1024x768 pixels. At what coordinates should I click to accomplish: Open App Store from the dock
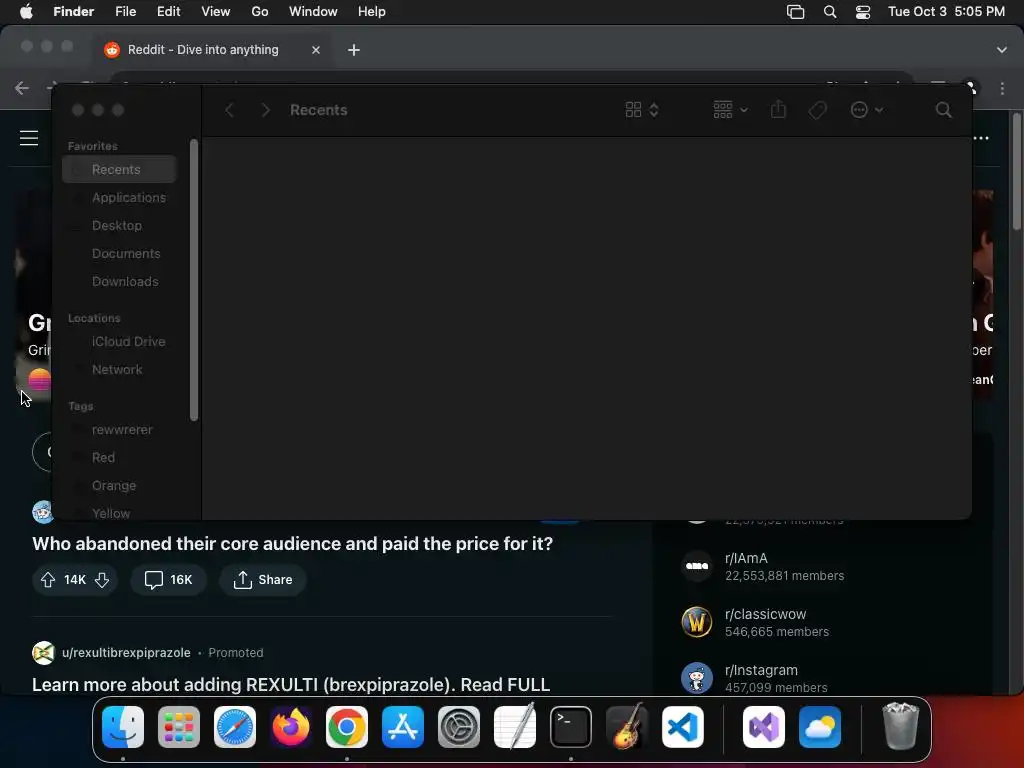(403, 727)
